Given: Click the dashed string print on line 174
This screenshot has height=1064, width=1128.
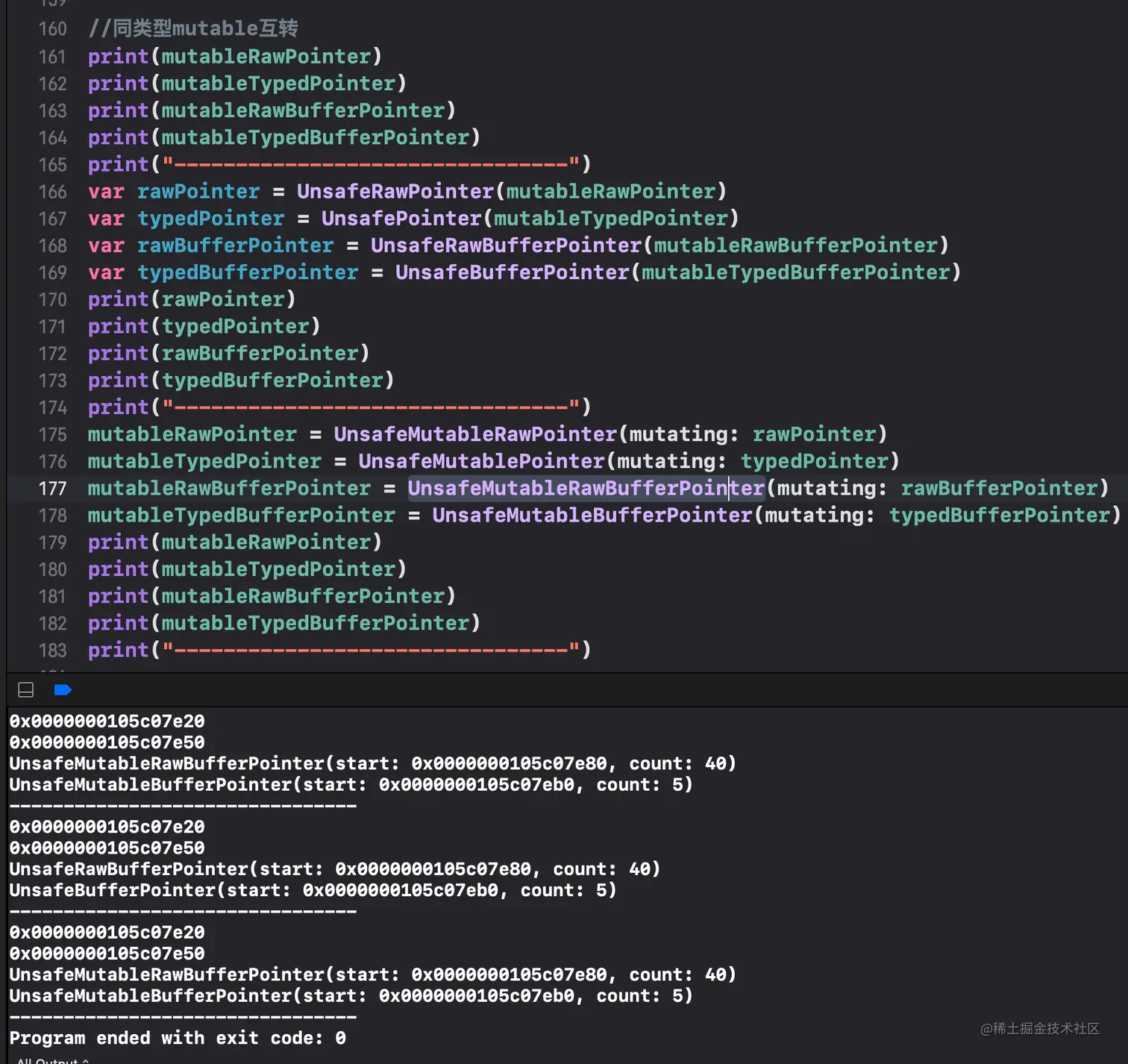Looking at the screenshot, I should click(x=339, y=407).
